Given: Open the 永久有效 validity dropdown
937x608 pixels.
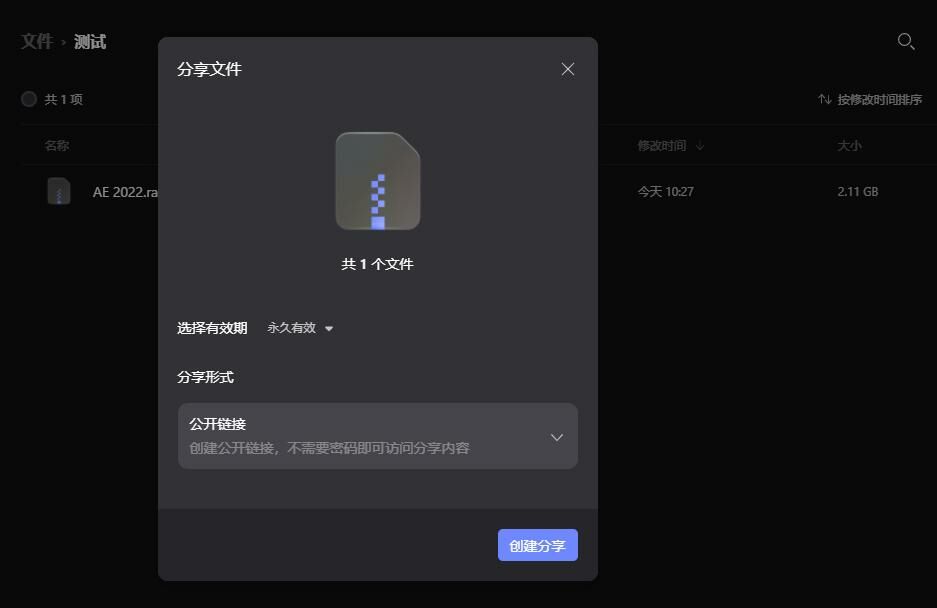Looking at the screenshot, I should tap(292, 328).
